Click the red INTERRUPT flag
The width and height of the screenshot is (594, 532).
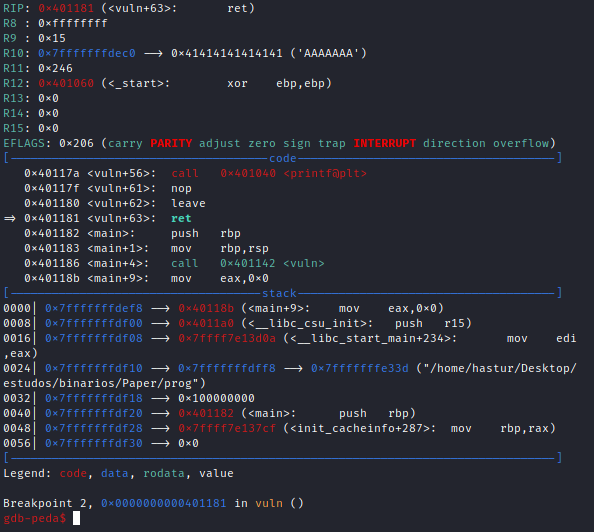coord(385,144)
